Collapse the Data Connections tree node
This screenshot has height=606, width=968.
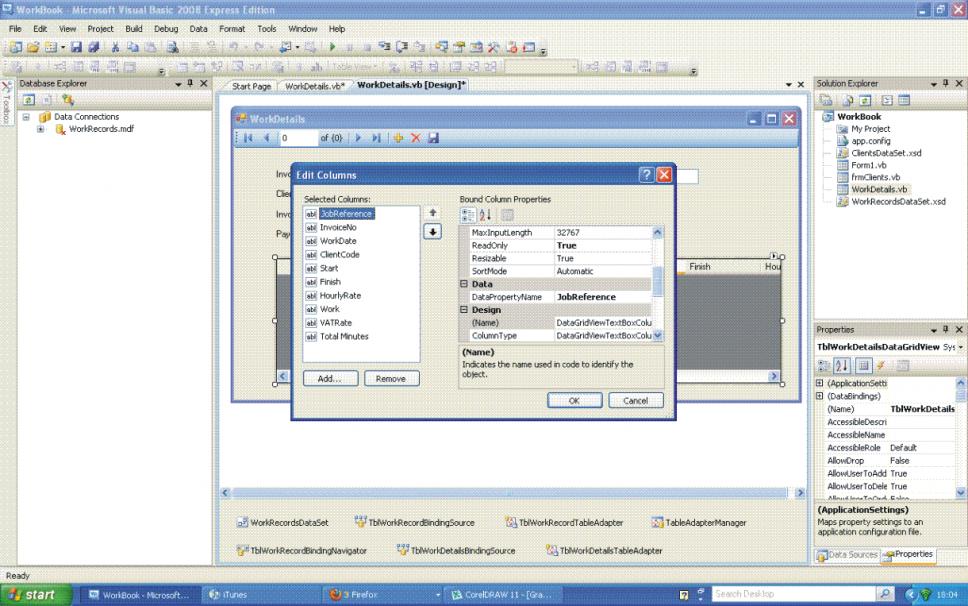click(26, 117)
